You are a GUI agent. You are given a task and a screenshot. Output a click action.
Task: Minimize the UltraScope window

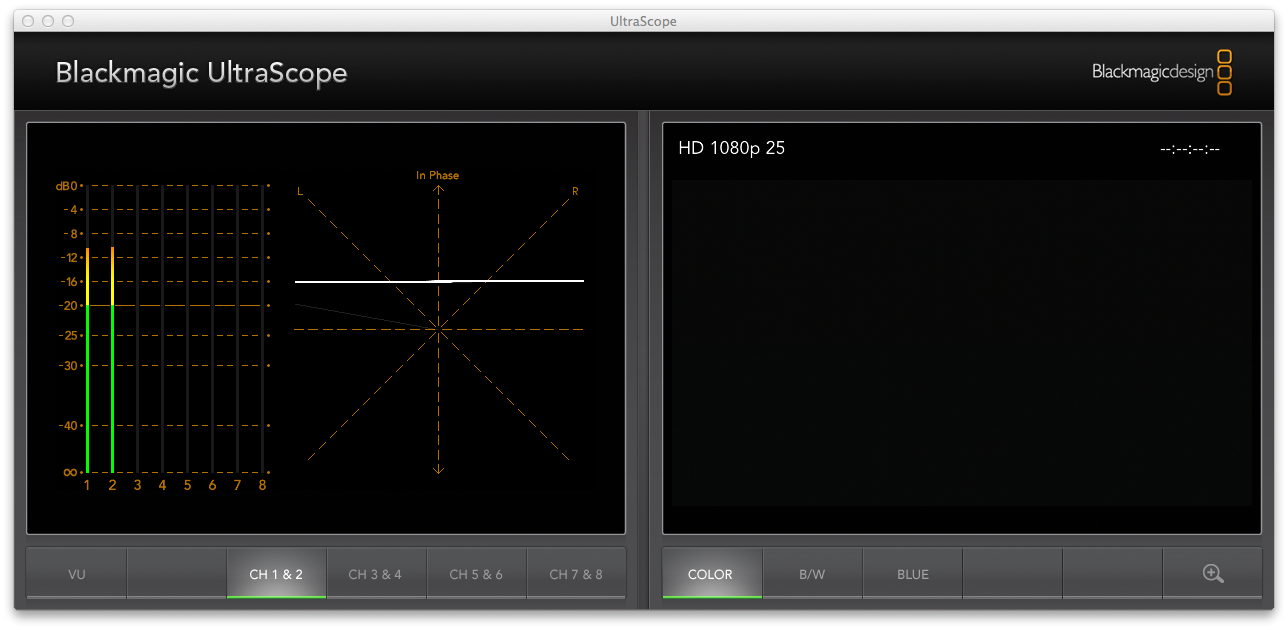48,21
